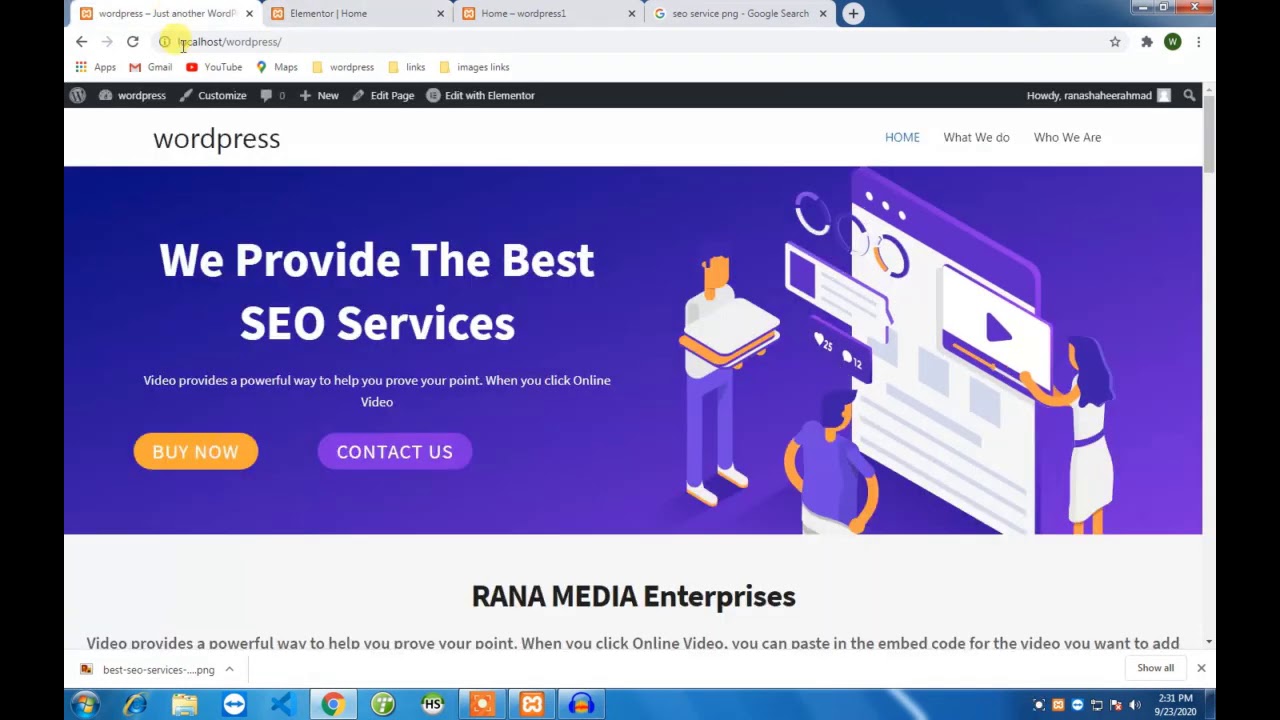Viewport: 1280px width, 720px height.
Task: Open the Comments bubble in the admin bar
Action: [272, 95]
